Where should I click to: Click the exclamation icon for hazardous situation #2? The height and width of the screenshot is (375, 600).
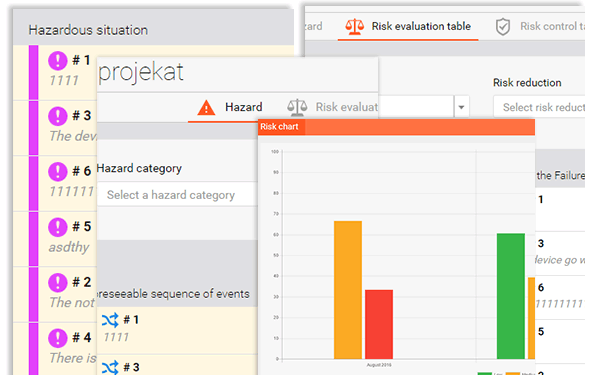click(x=58, y=282)
